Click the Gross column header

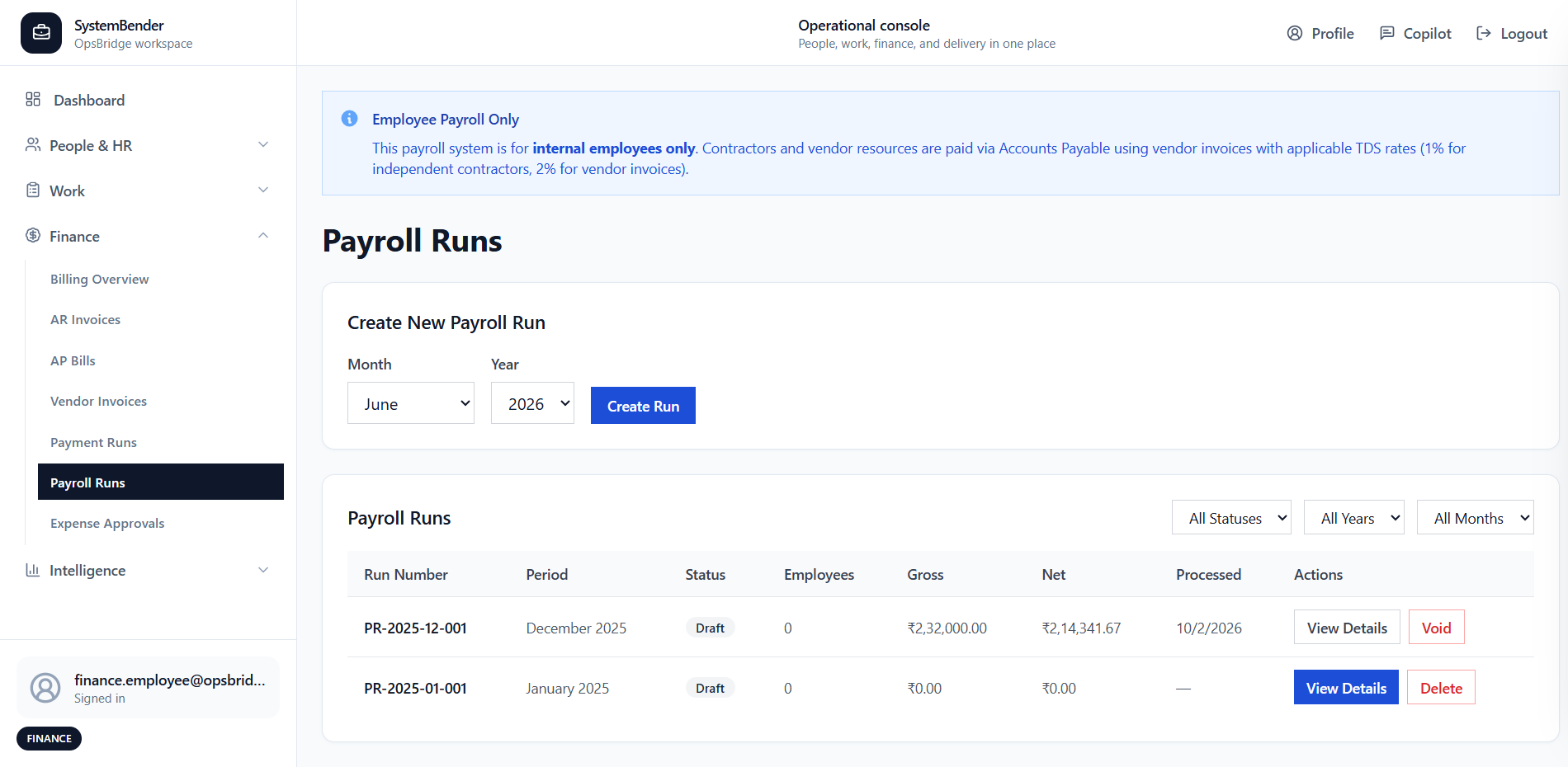click(925, 574)
